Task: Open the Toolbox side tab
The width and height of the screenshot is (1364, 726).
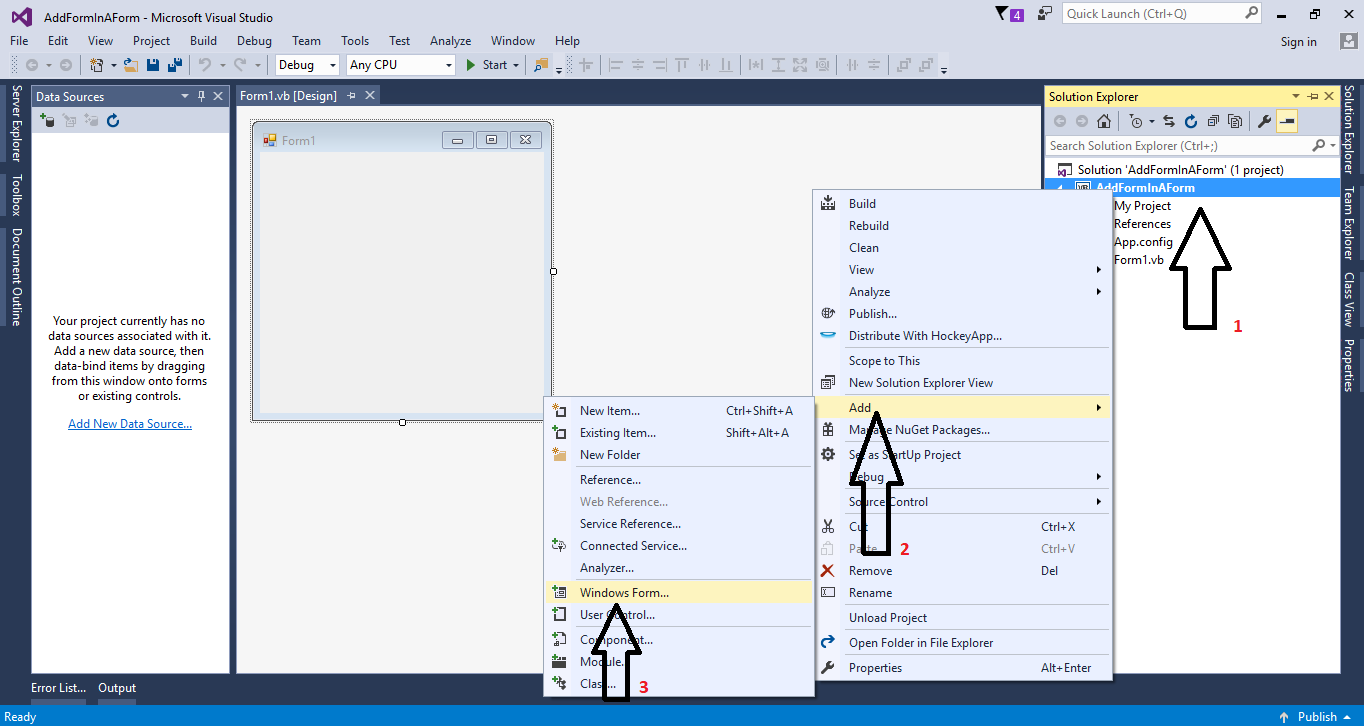Action: (16, 196)
